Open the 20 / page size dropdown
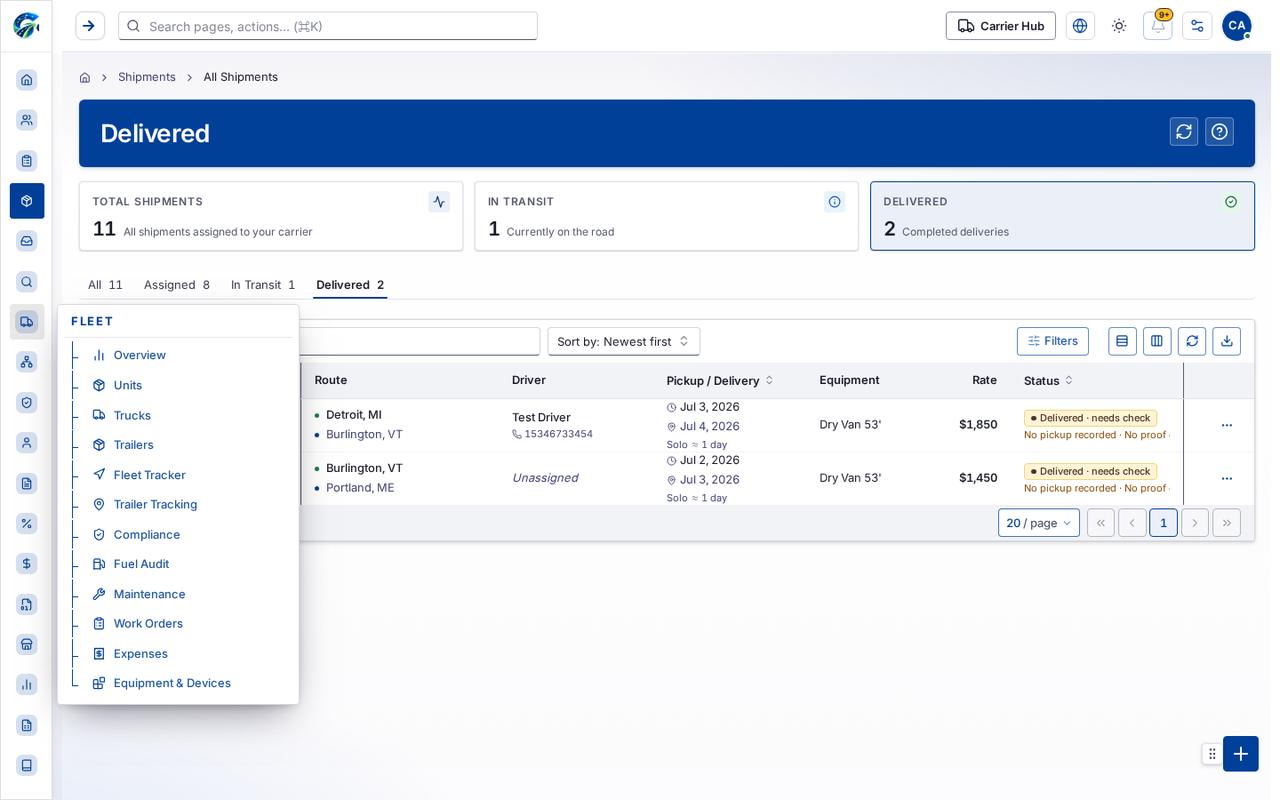This screenshot has height=800, width=1280. 1039,523
